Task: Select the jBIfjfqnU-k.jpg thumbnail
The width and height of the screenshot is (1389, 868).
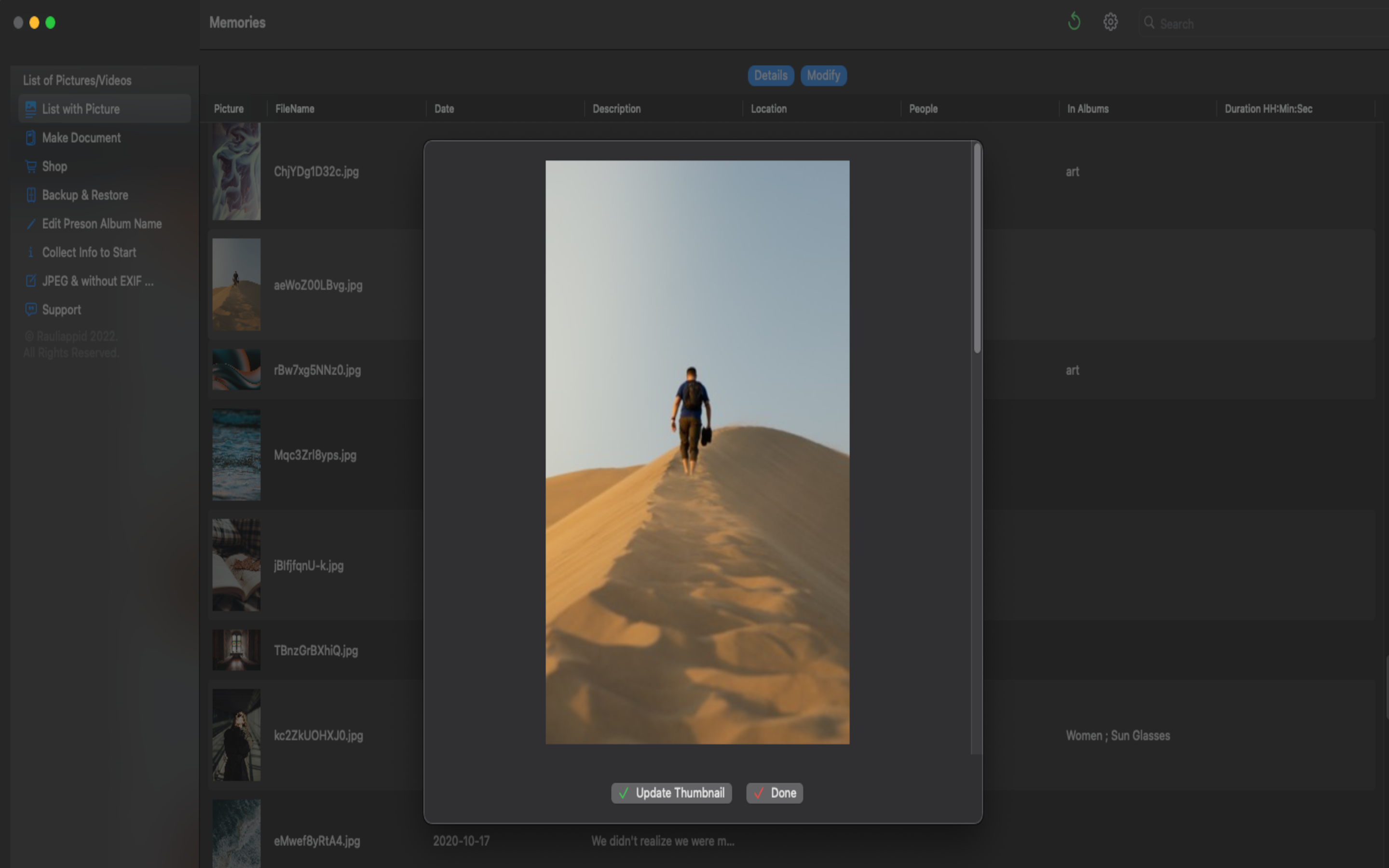Action: click(236, 565)
